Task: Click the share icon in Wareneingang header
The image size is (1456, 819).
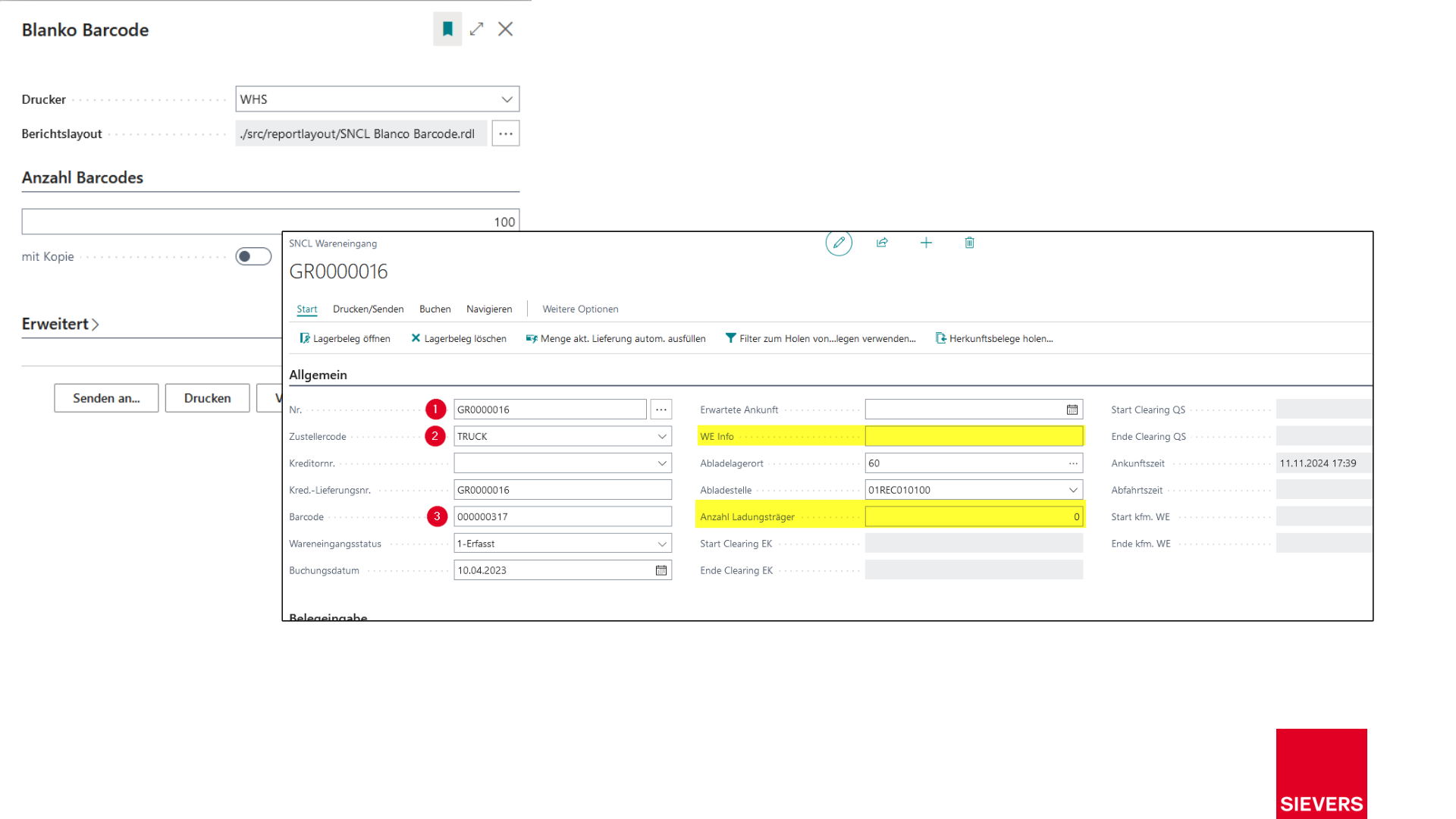Action: pos(882,243)
